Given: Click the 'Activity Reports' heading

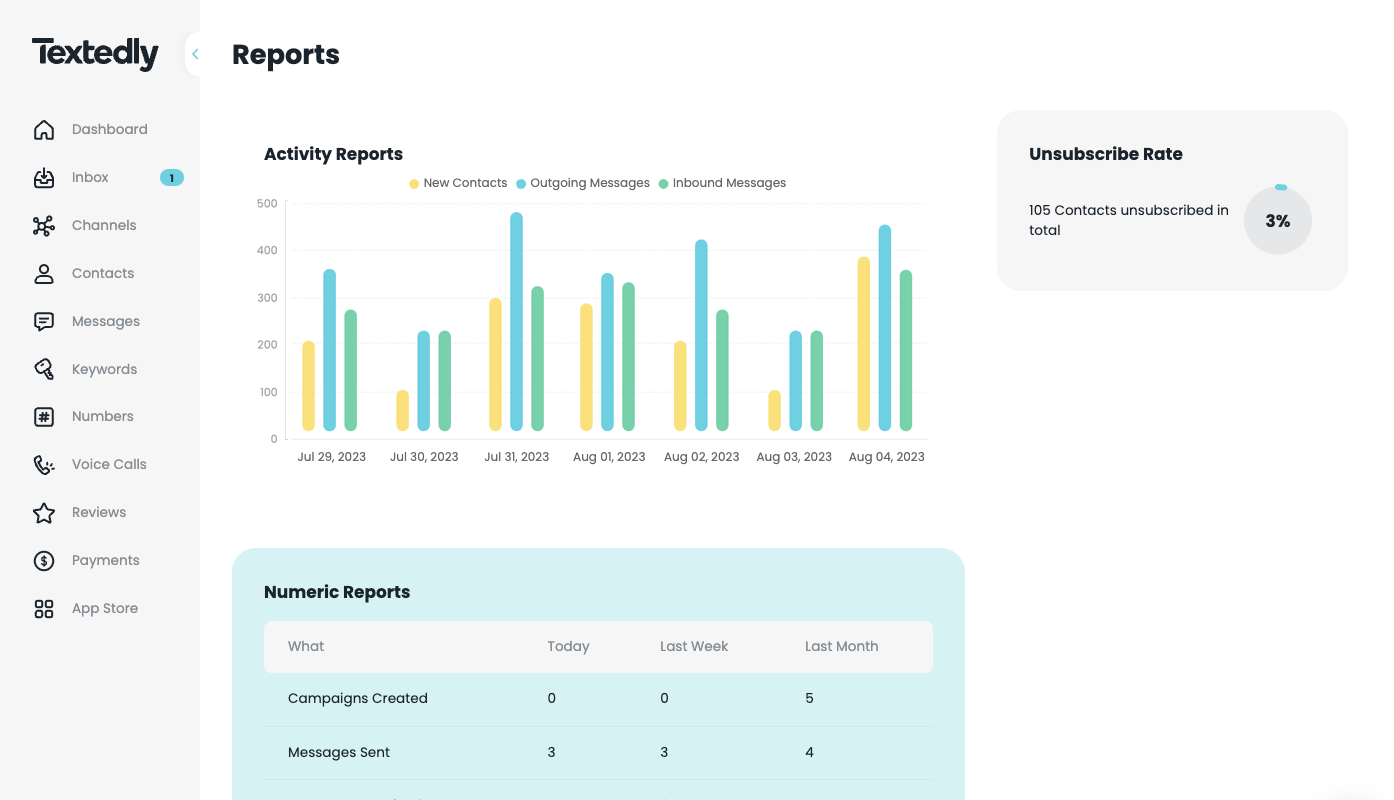Looking at the screenshot, I should pos(333,154).
